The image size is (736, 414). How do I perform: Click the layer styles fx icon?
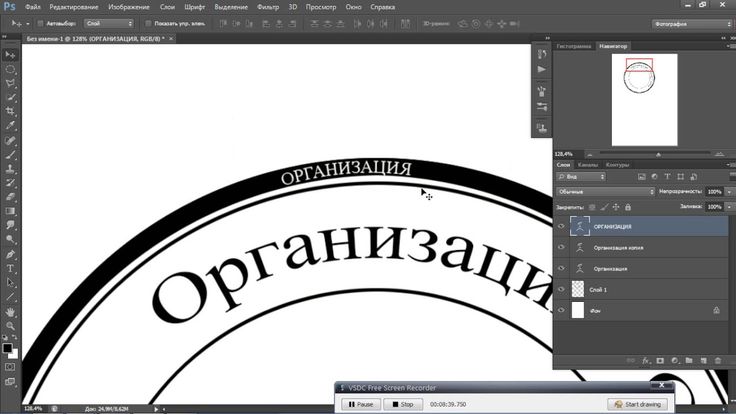pos(646,360)
